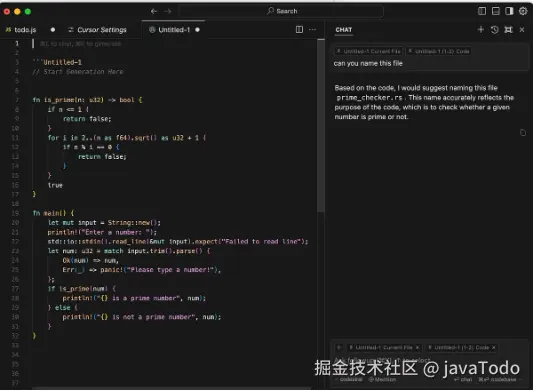The width and height of the screenshot is (533, 391).
Task: Open settings via the gear icon
Action: point(523,11)
